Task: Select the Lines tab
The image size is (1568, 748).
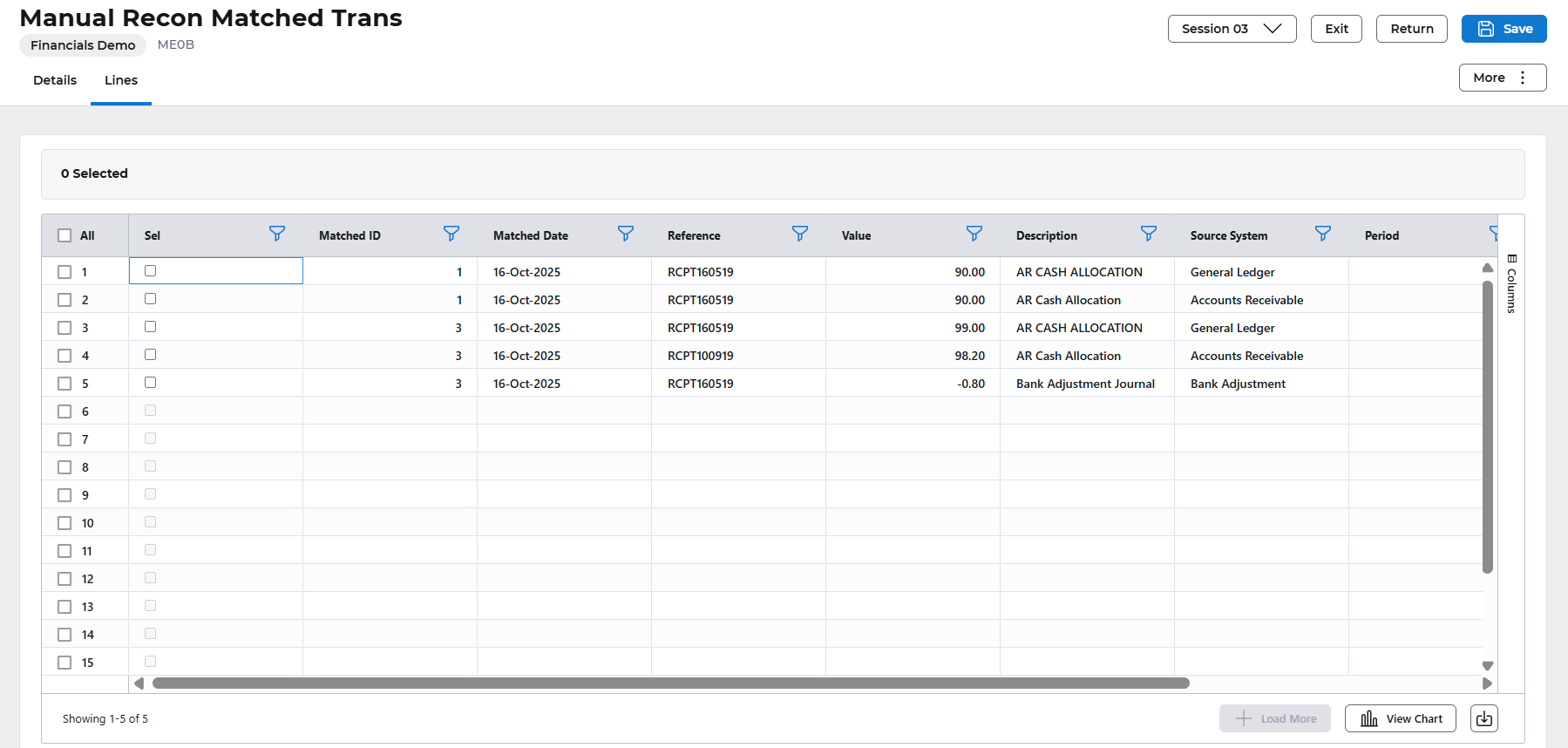Action: [x=121, y=80]
